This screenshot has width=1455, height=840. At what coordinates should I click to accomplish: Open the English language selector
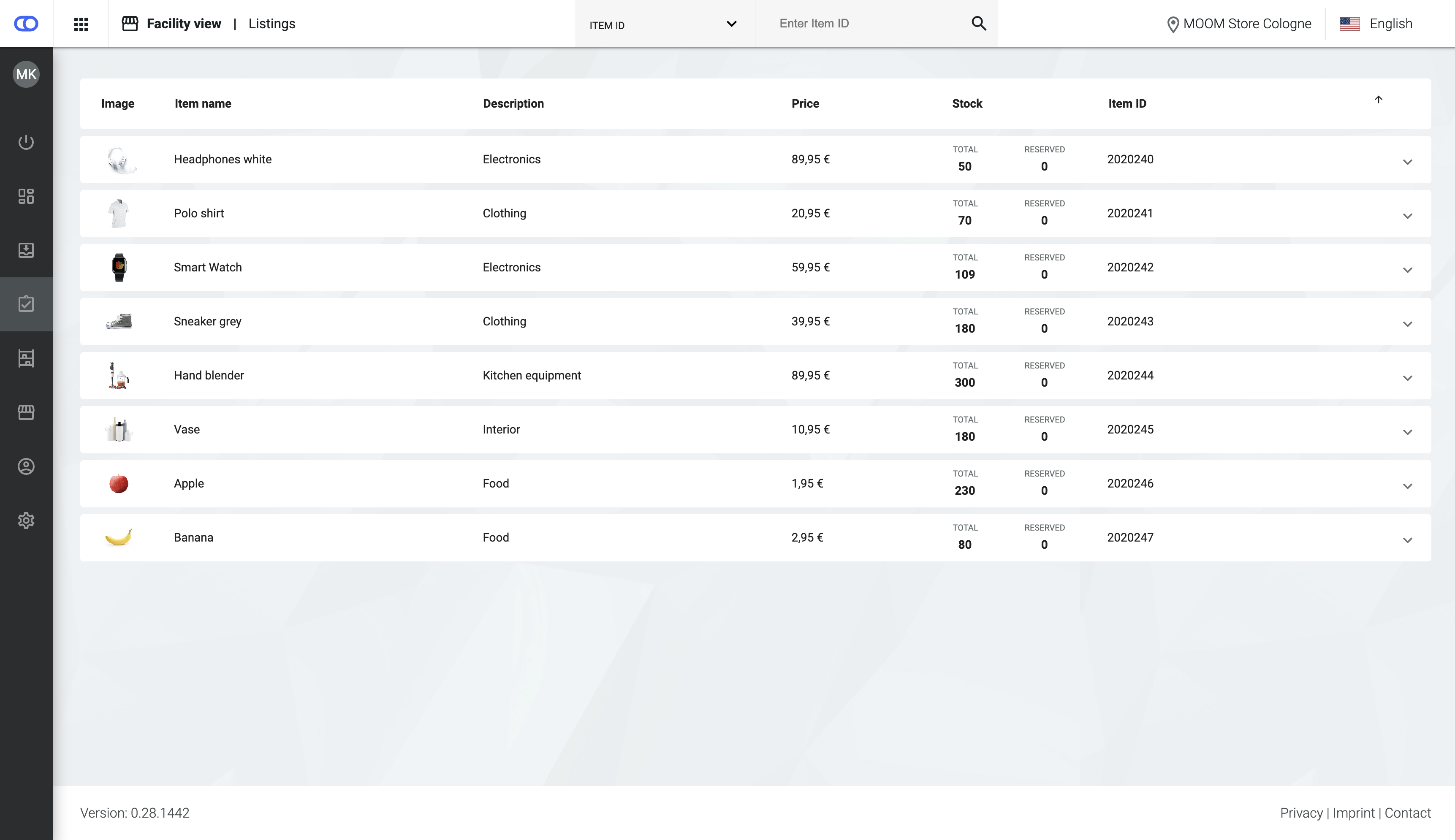point(1376,24)
